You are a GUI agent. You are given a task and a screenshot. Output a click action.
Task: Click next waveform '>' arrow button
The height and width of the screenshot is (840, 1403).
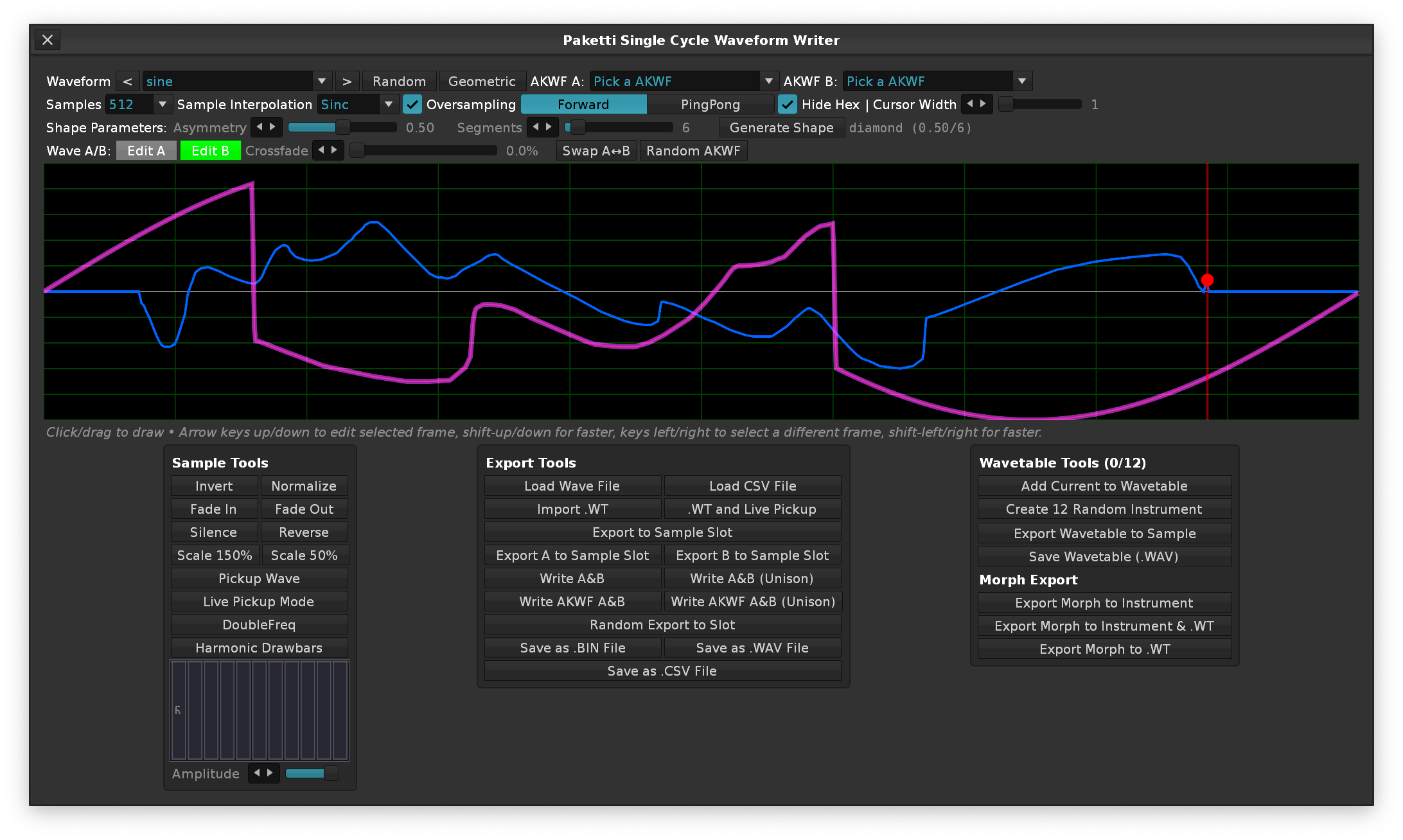(x=347, y=82)
